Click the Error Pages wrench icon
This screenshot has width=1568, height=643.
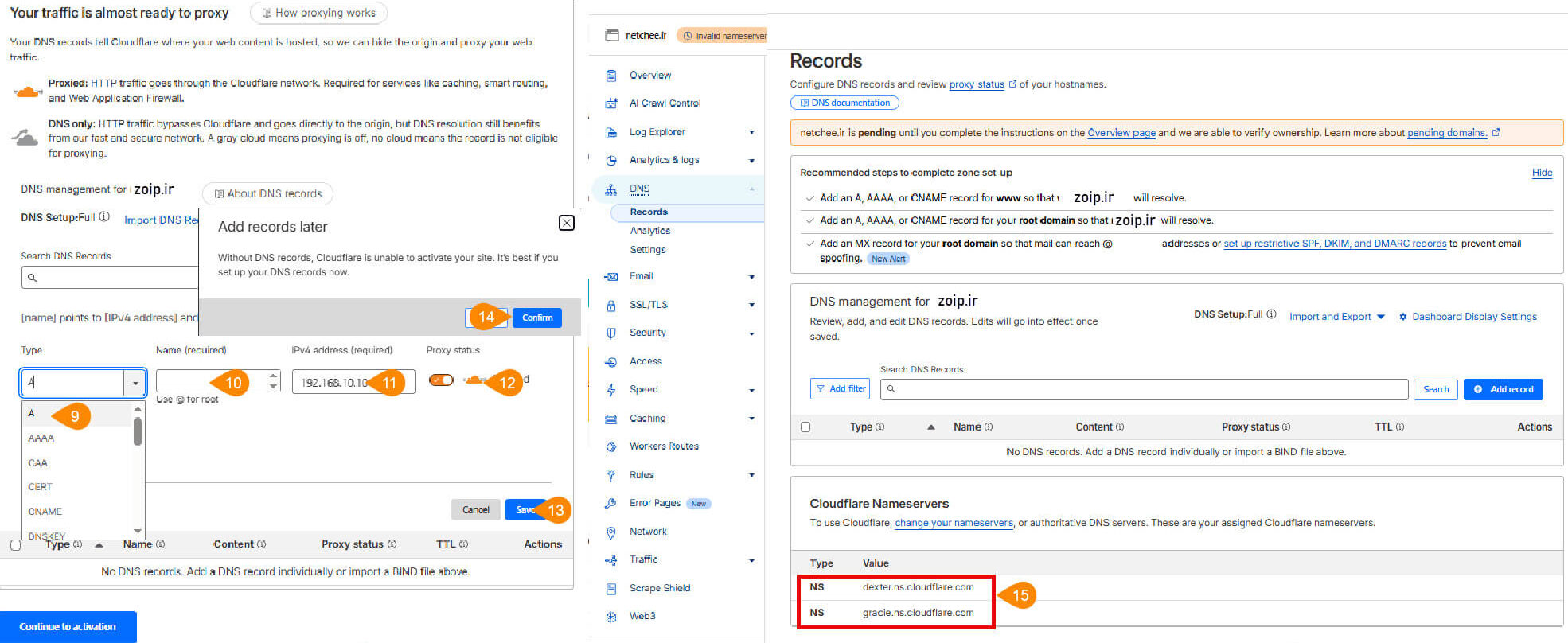point(611,503)
